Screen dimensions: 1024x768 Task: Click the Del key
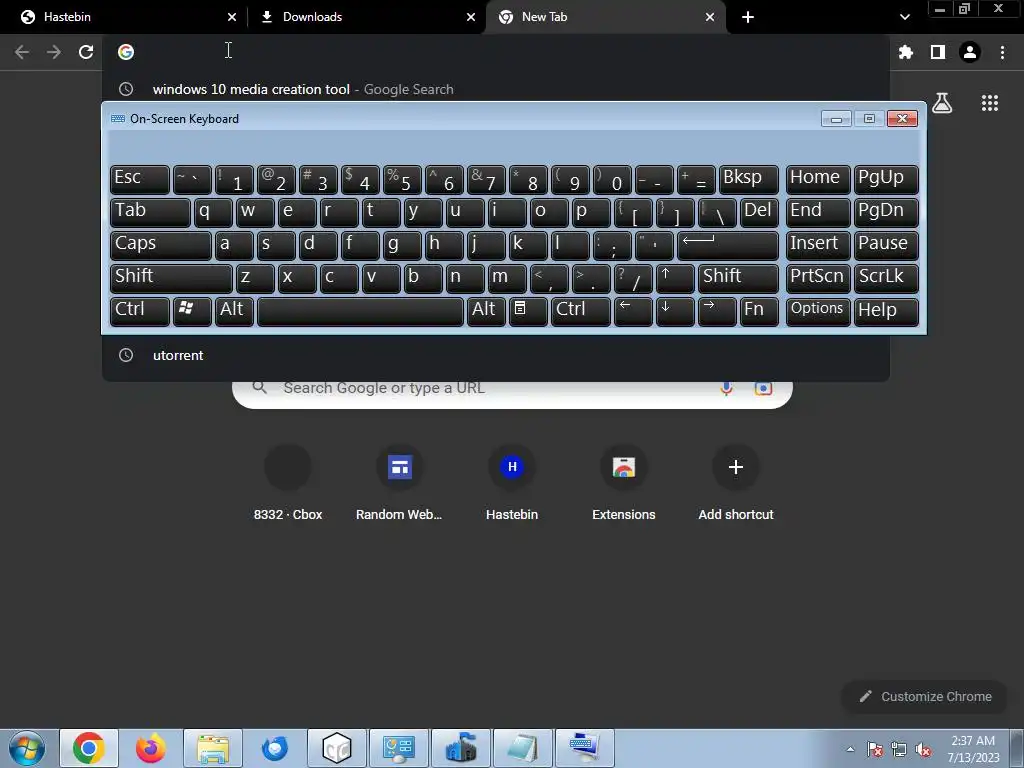(x=759, y=212)
